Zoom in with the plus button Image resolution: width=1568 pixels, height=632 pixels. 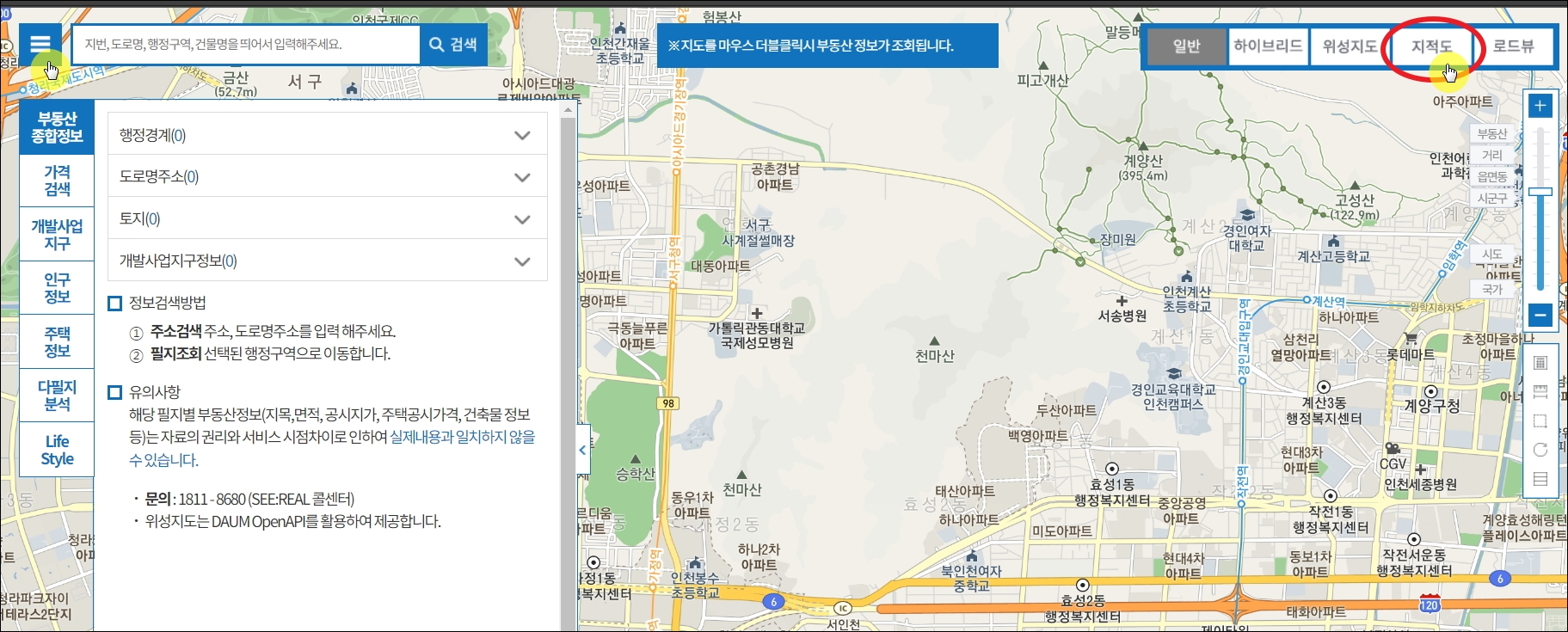(1540, 106)
